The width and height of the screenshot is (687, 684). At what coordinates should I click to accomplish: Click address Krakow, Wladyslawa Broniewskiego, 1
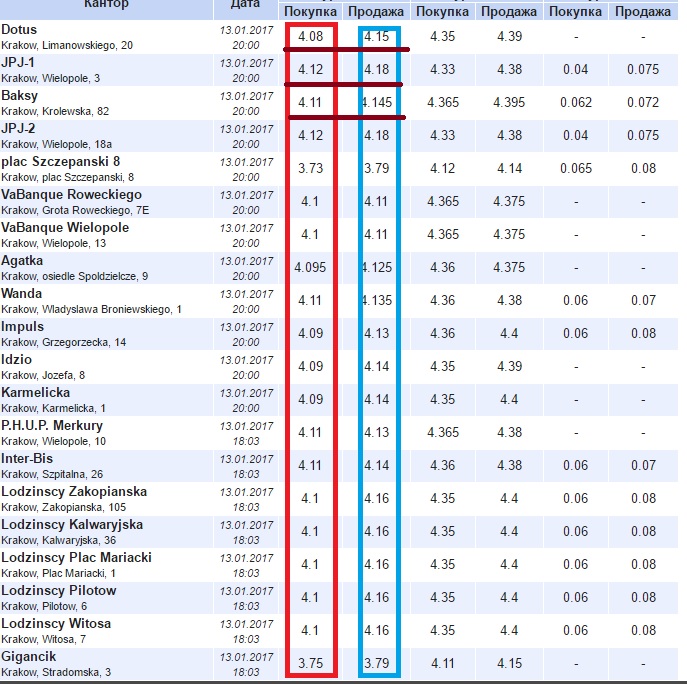91,310
